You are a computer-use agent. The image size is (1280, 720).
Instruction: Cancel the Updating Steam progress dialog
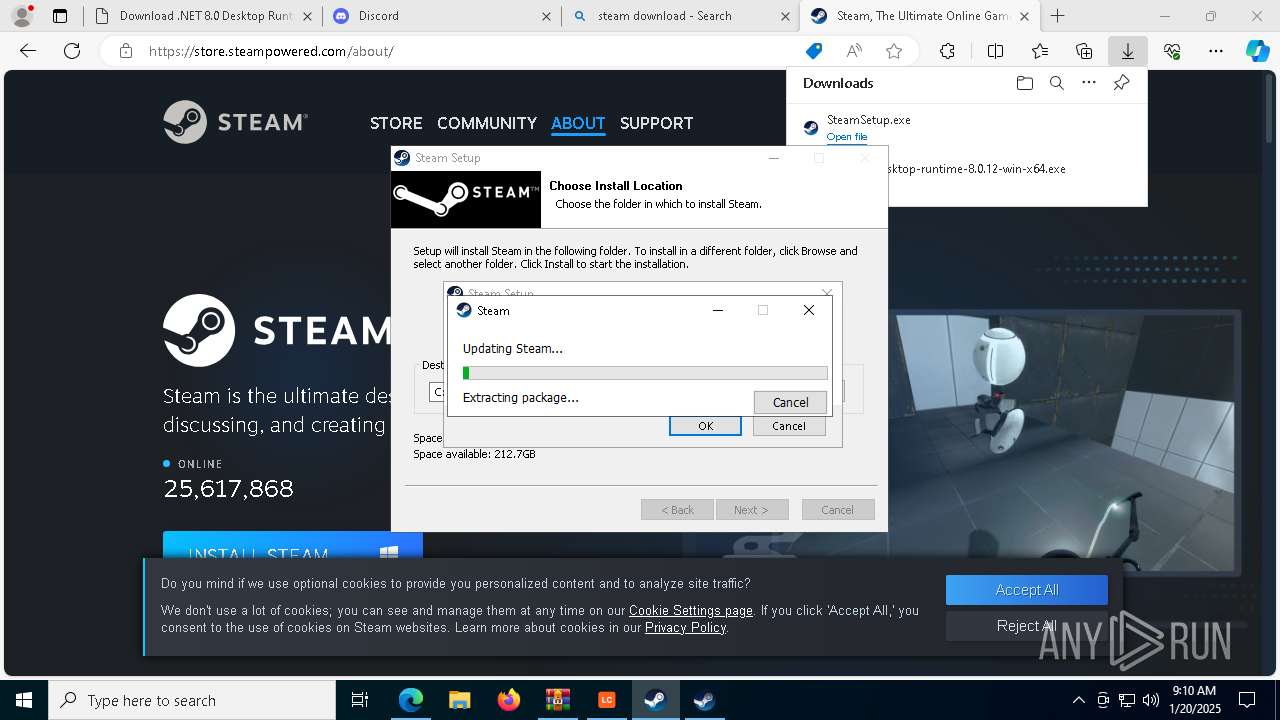pos(790,402)
